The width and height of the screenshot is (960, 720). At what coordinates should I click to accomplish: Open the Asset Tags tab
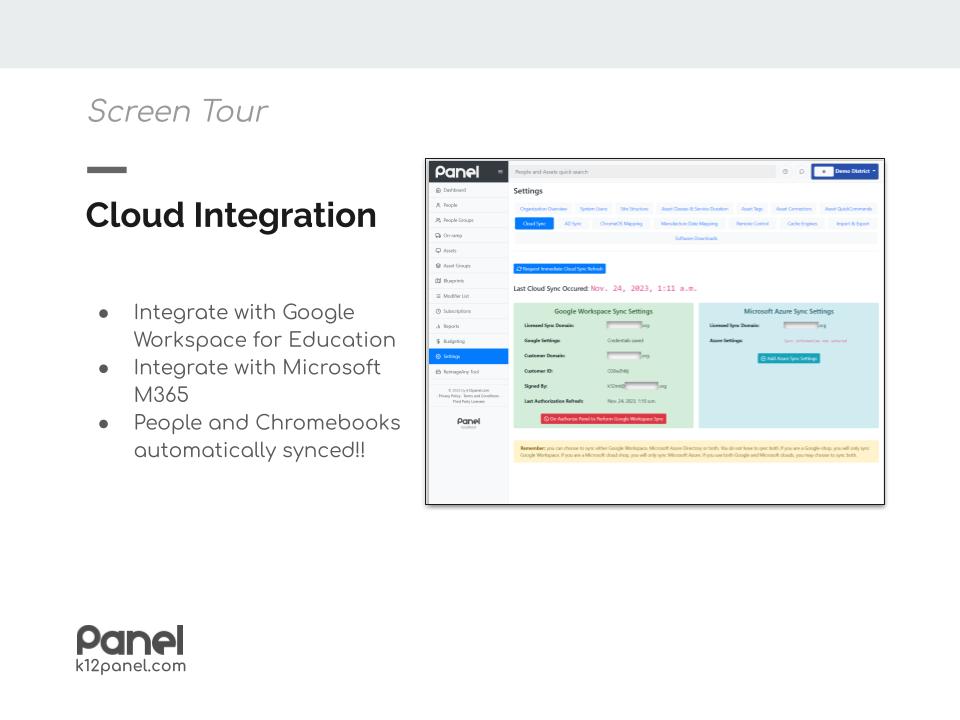coord(752,209)
